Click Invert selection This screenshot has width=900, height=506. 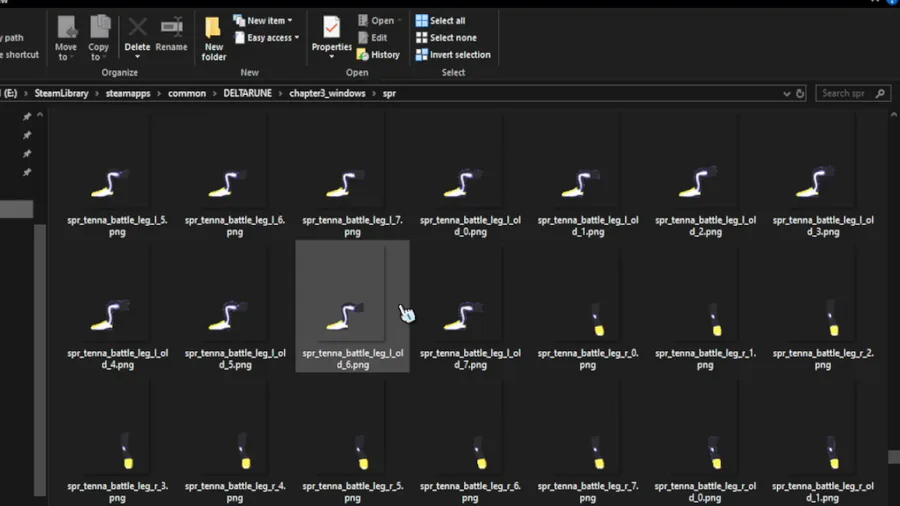pos(453,55)
